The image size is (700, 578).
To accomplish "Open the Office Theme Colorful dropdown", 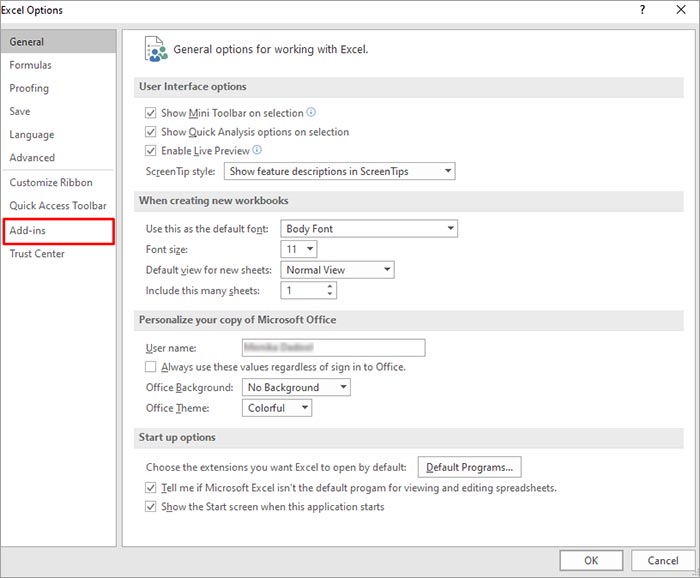I will 277,408.
